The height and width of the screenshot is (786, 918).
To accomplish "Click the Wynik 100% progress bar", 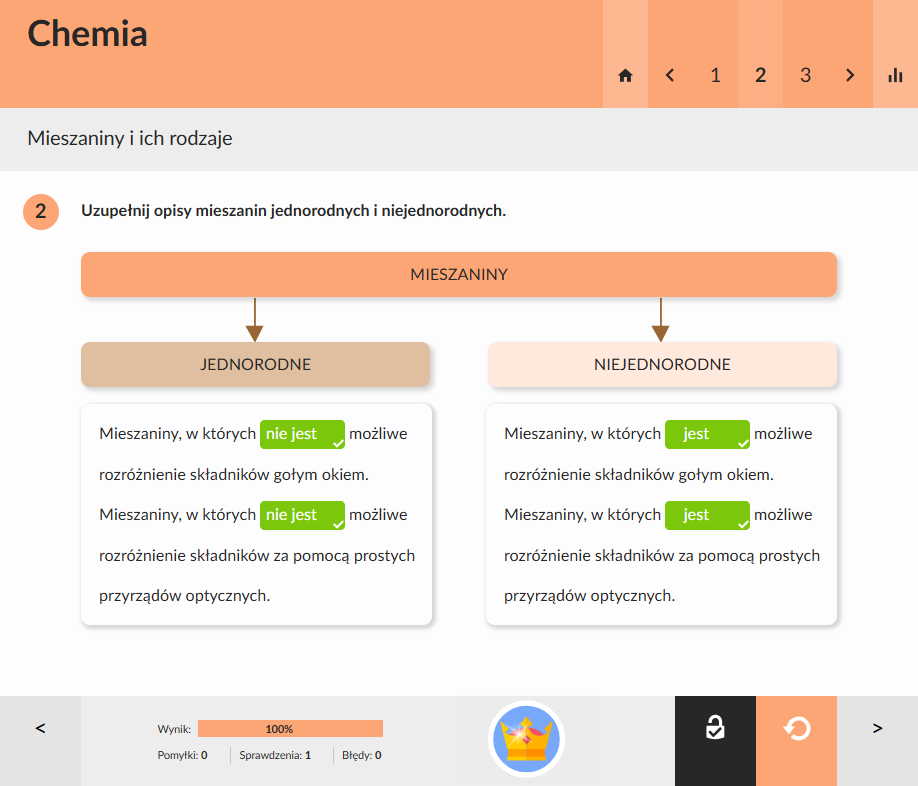I will click(x=290, y=729).
